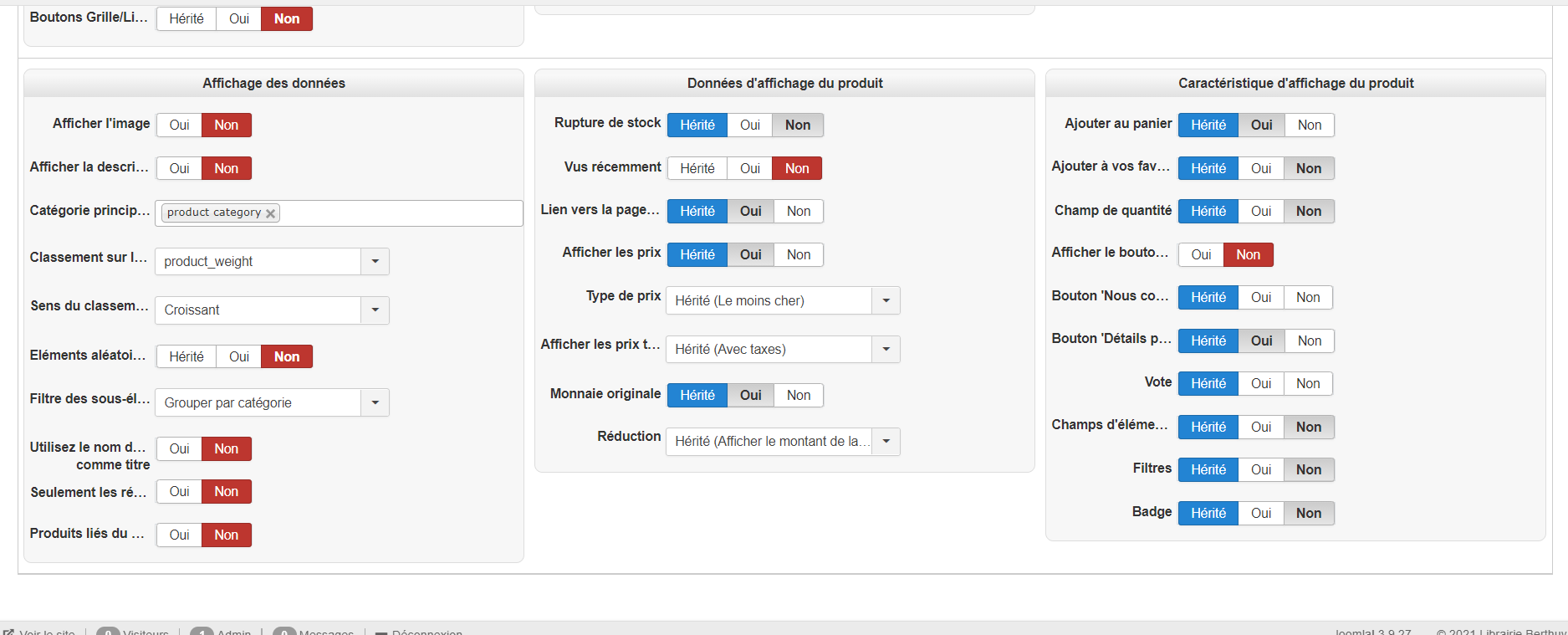Open the 'Hérité (Avec taxes)' dropdown

pyautogui.click(x=886, y=350)
